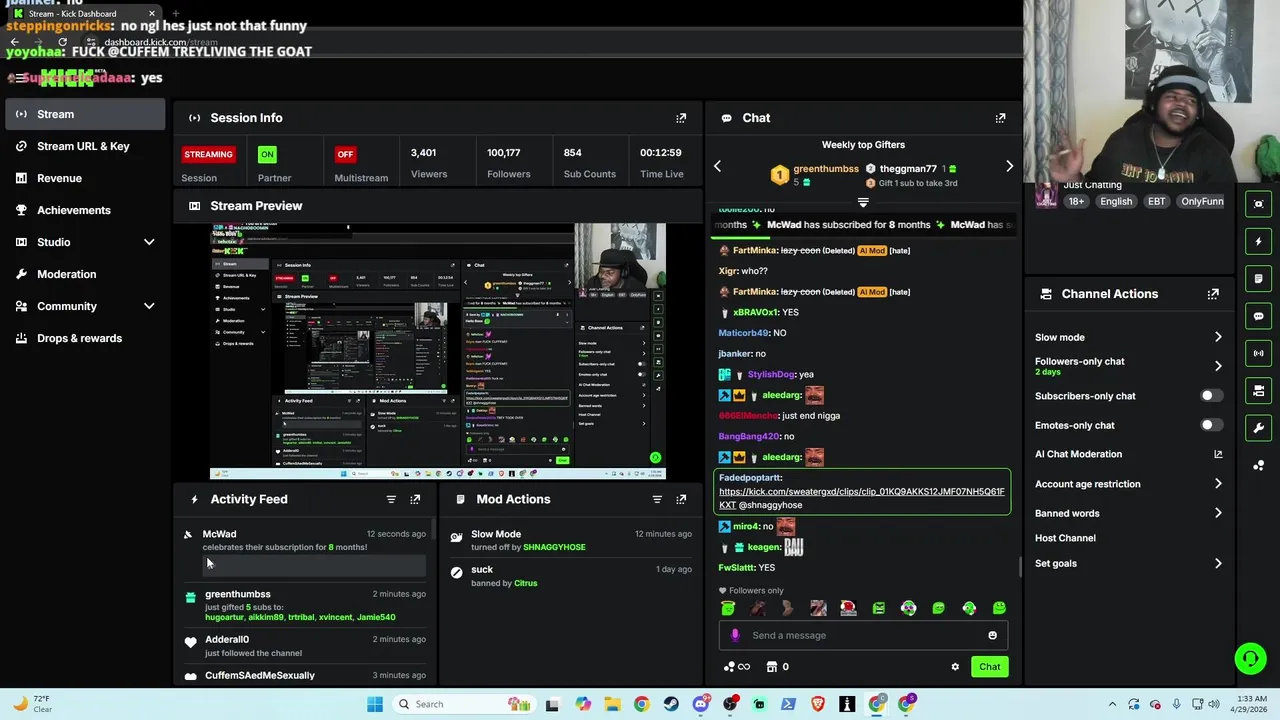
Task: Toggle Subscribers-only chat switch
Action: 1211,396
